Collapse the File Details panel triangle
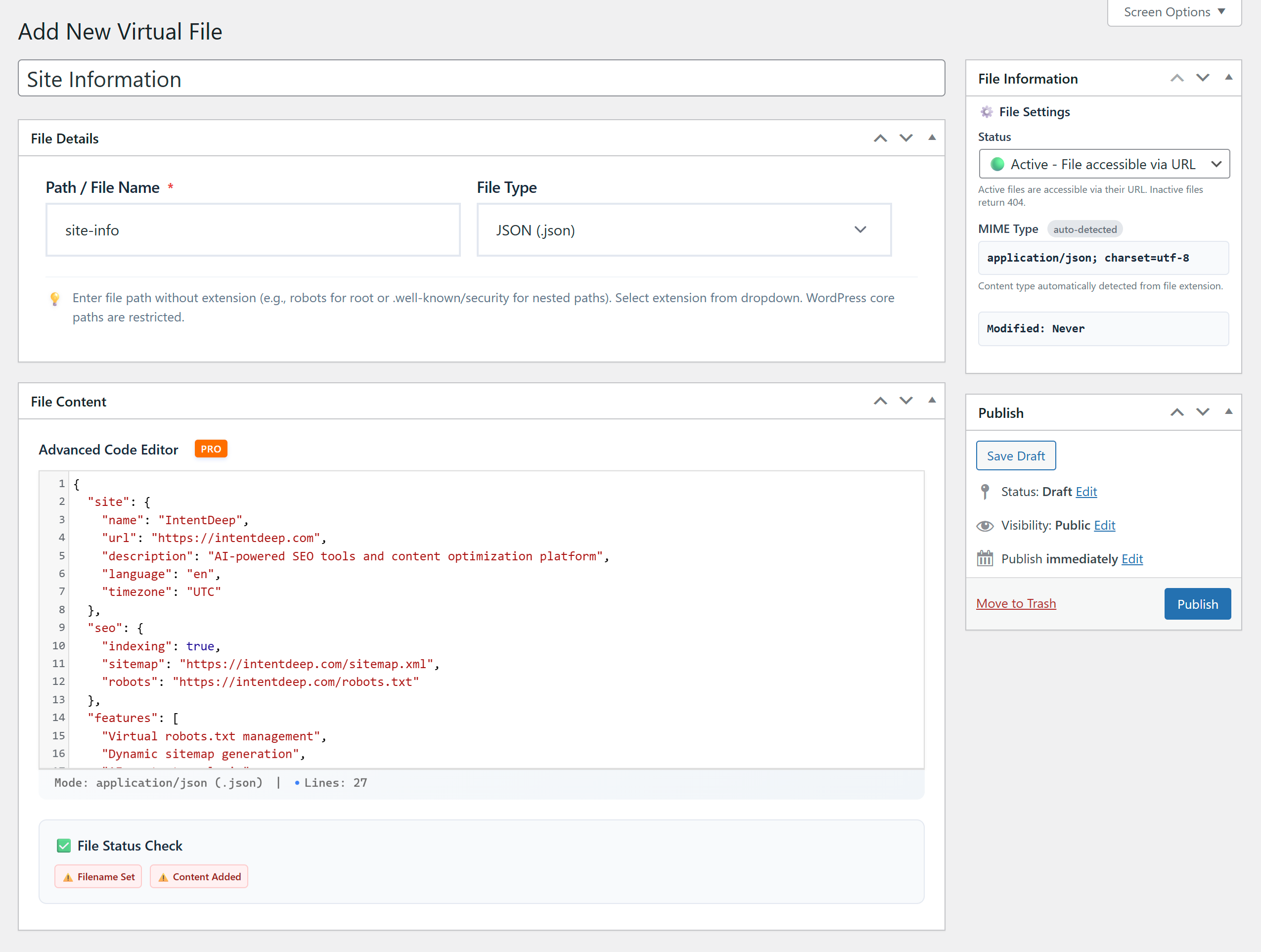Screen dimensions: 1261x952 coord(932,138)
